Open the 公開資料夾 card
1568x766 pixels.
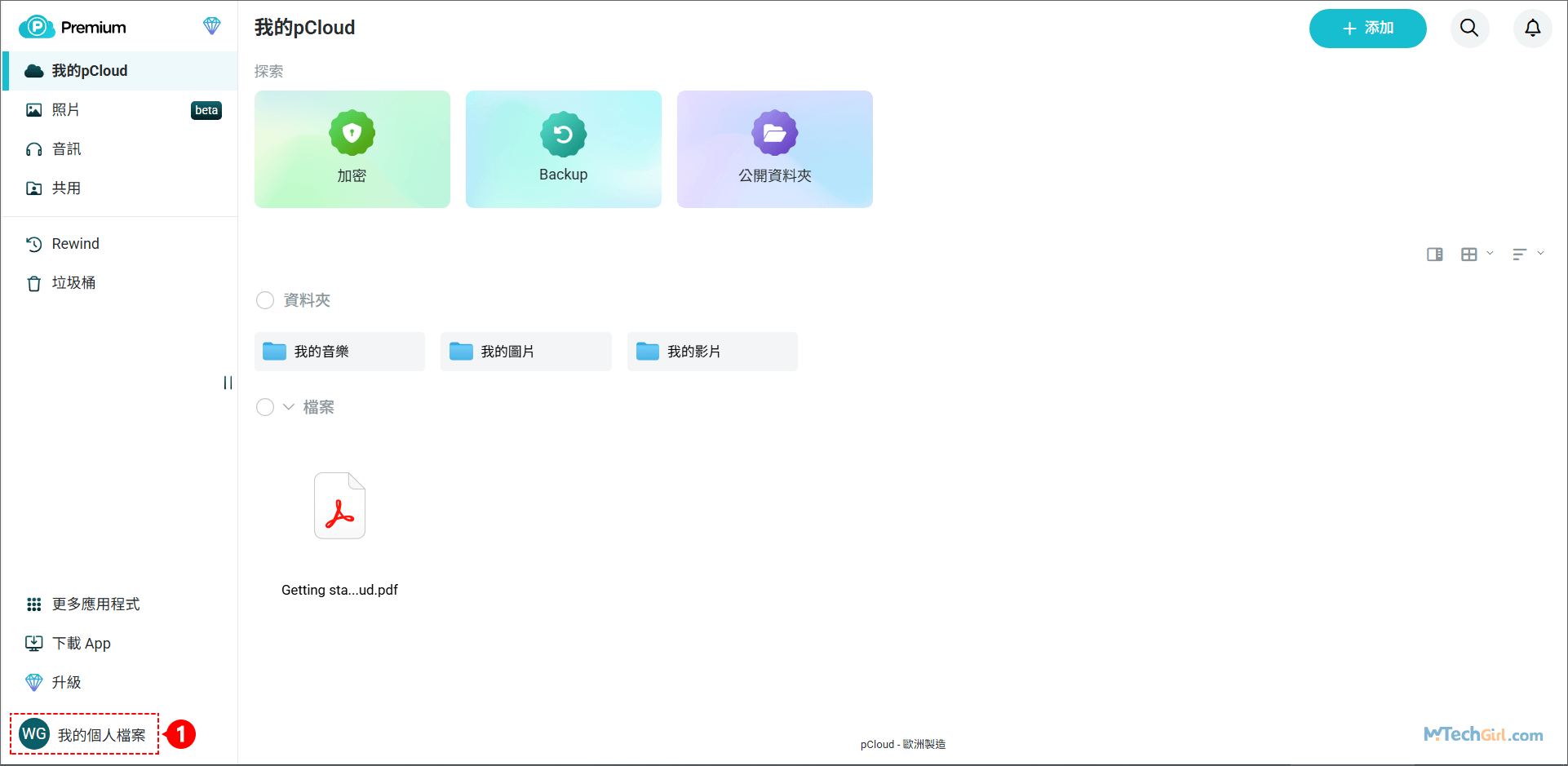(x=775, y=149)
